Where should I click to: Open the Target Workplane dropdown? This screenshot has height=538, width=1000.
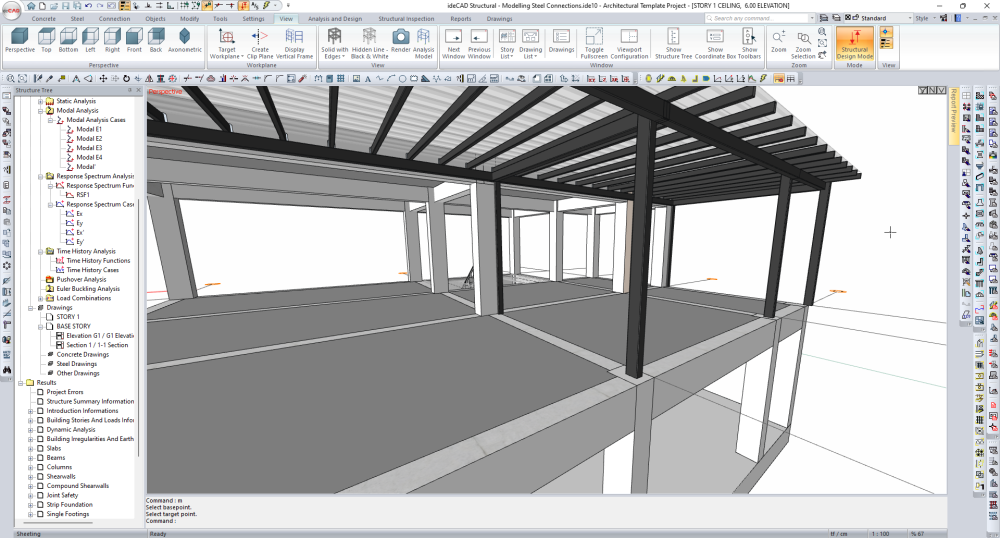pos(227,42)
